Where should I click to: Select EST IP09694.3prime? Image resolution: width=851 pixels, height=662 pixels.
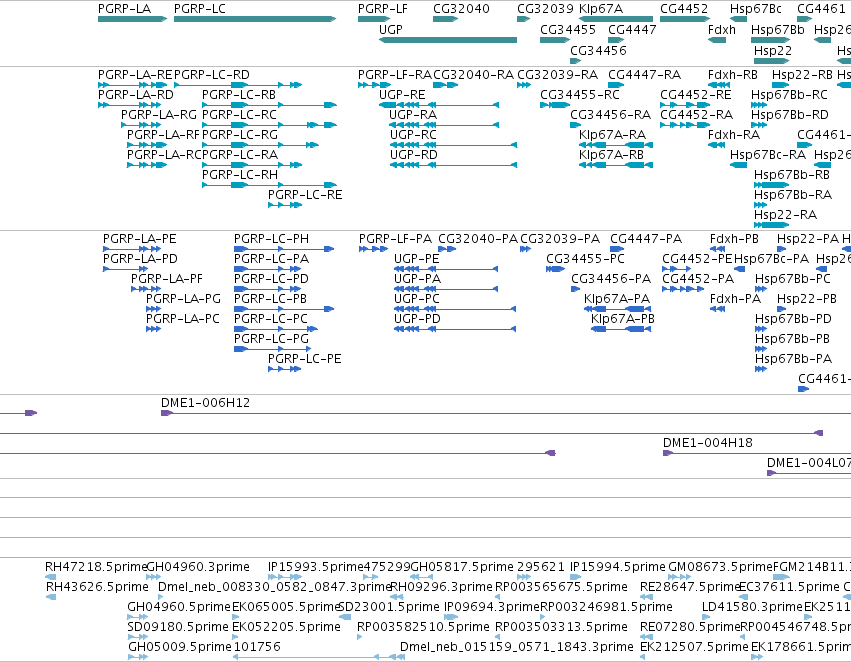click(492, 607)
